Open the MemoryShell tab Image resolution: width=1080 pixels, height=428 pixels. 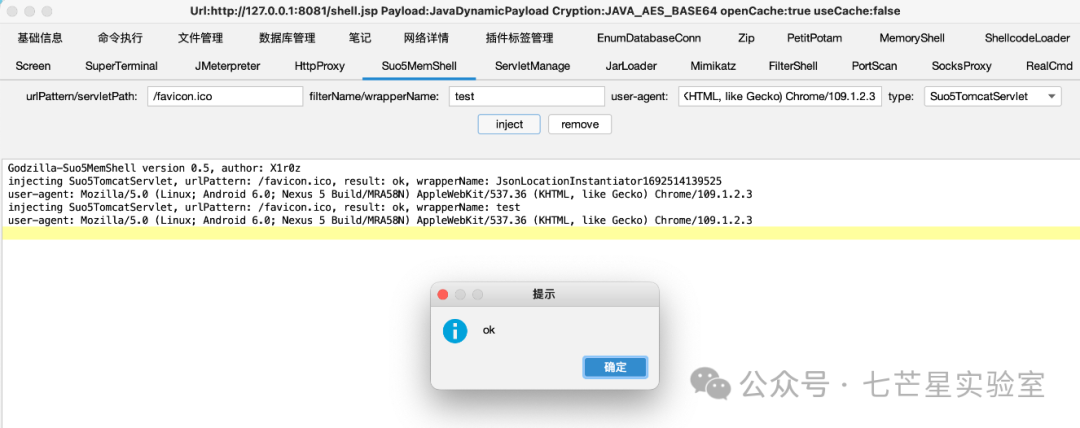tap(912, 38)
